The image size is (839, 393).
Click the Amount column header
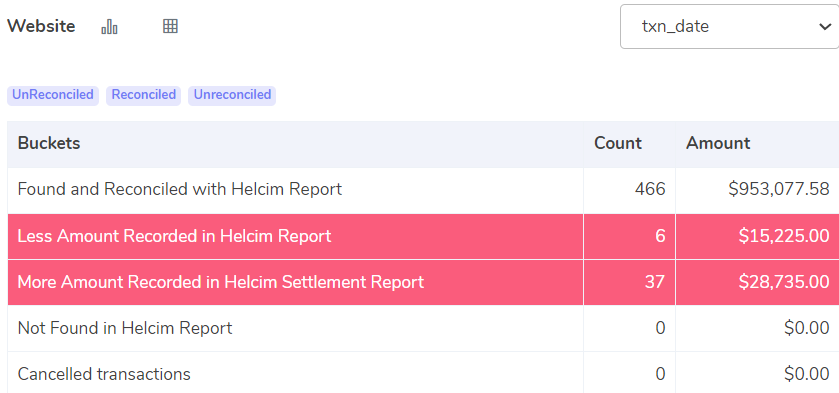(x=718, y=143)
